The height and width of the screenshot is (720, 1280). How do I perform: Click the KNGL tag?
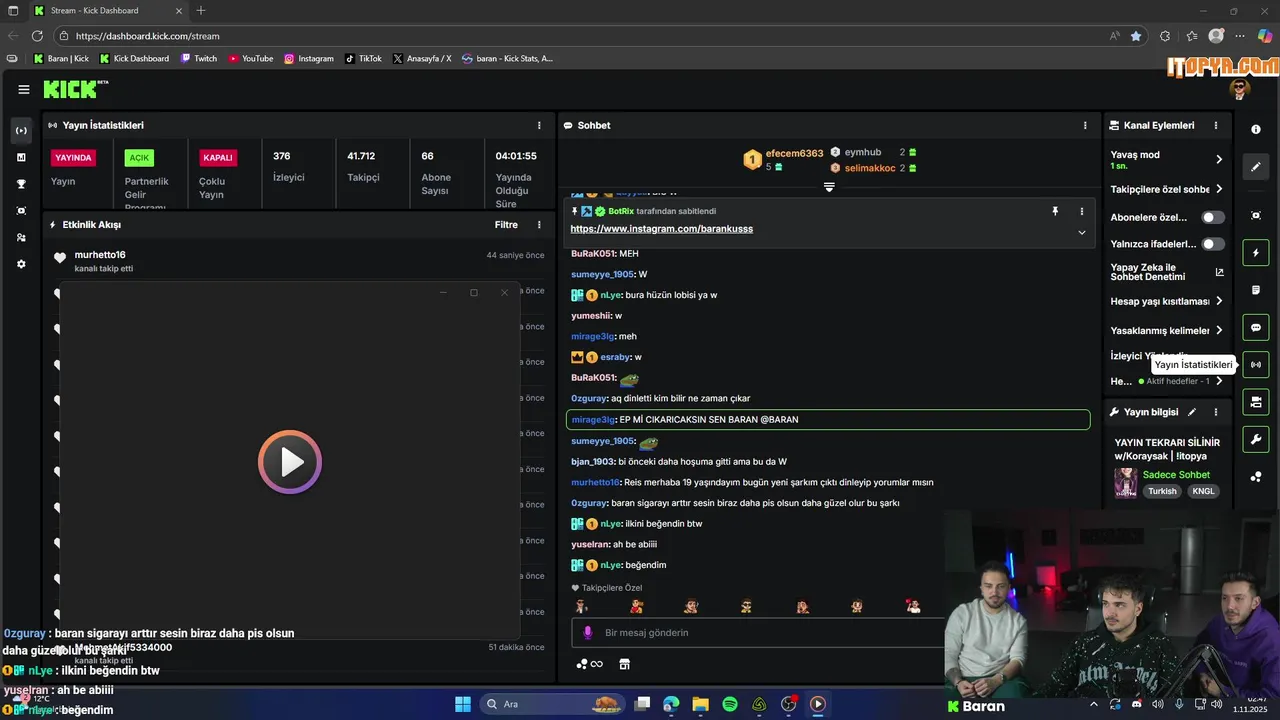click(1203, 491)
